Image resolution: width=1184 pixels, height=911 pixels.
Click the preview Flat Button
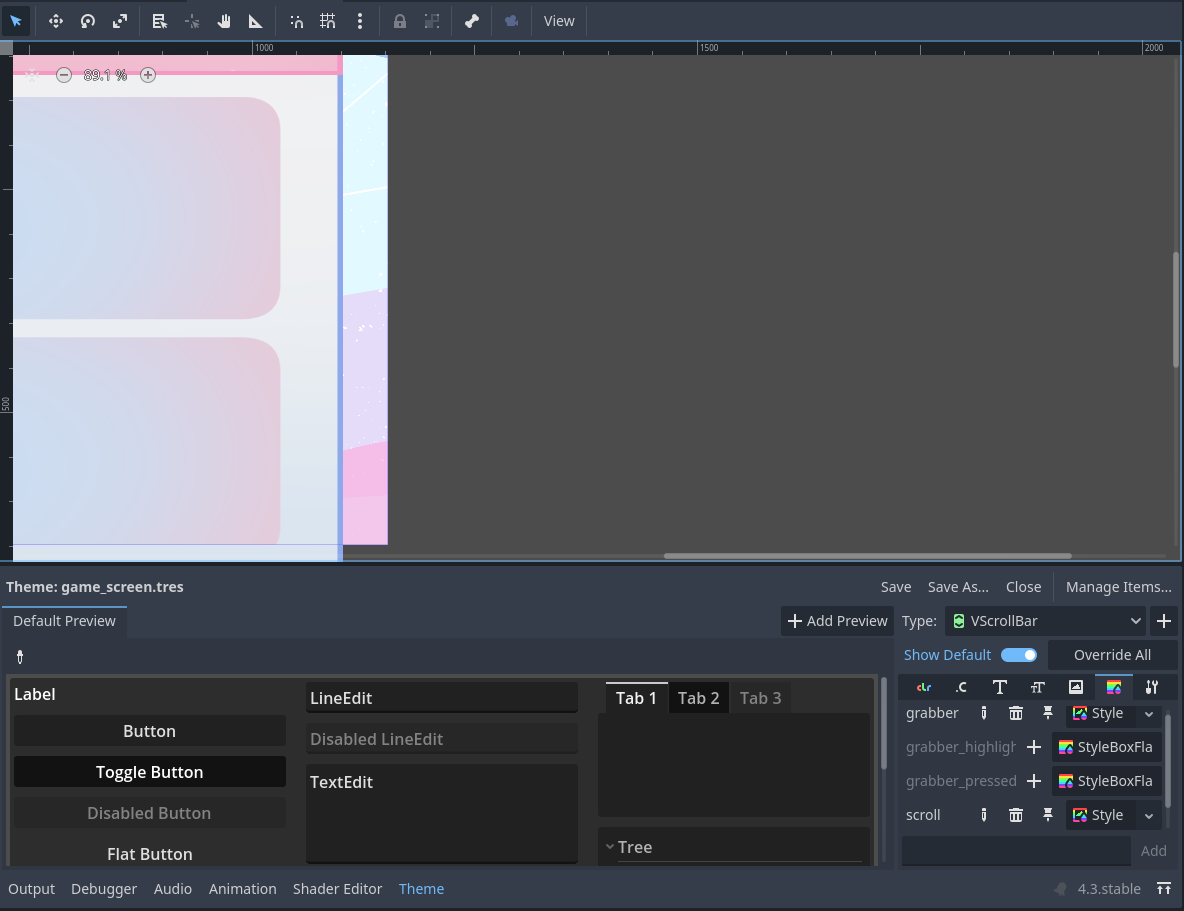click(x=150, y=854)
